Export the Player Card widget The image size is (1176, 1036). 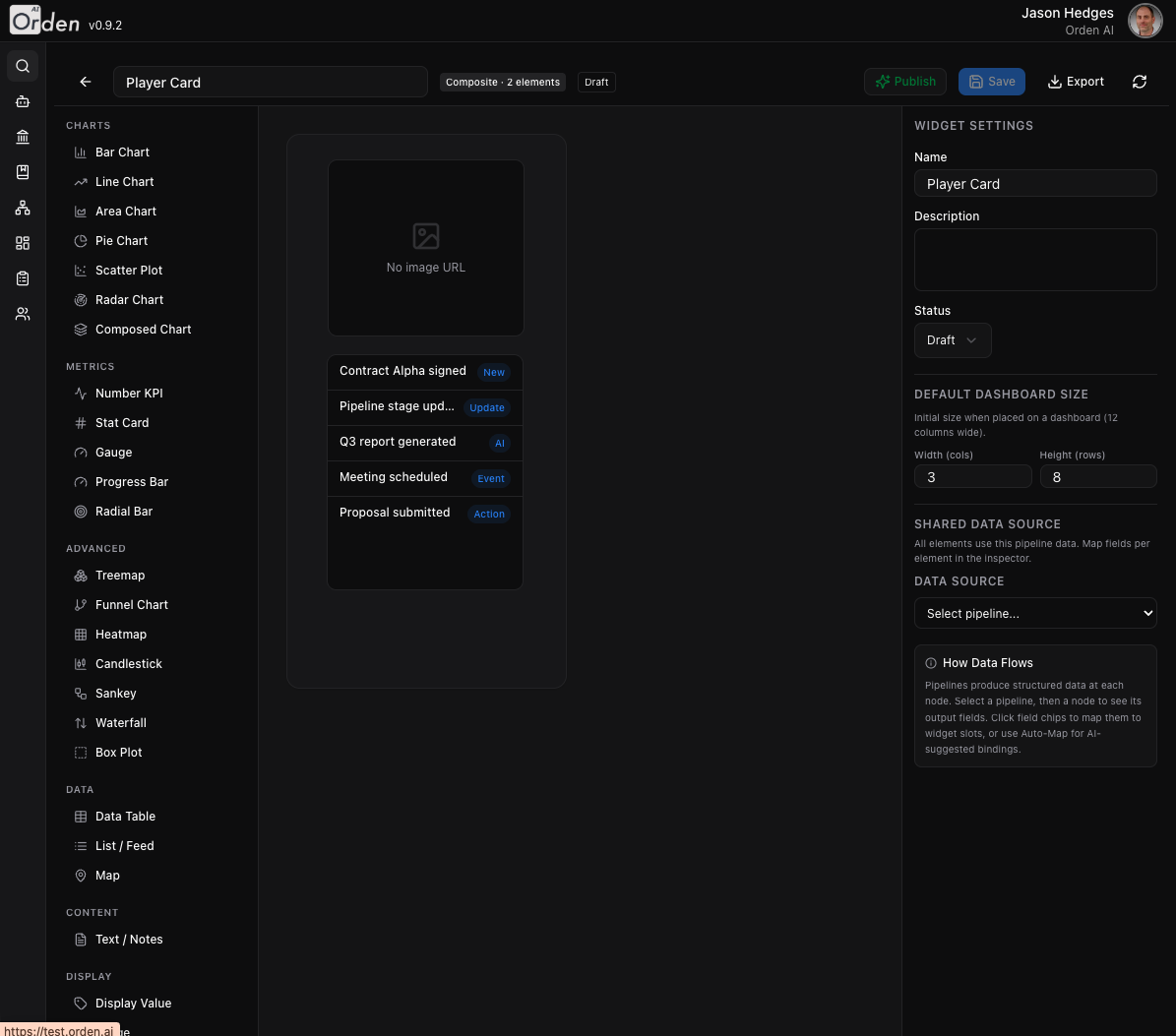1076,82
